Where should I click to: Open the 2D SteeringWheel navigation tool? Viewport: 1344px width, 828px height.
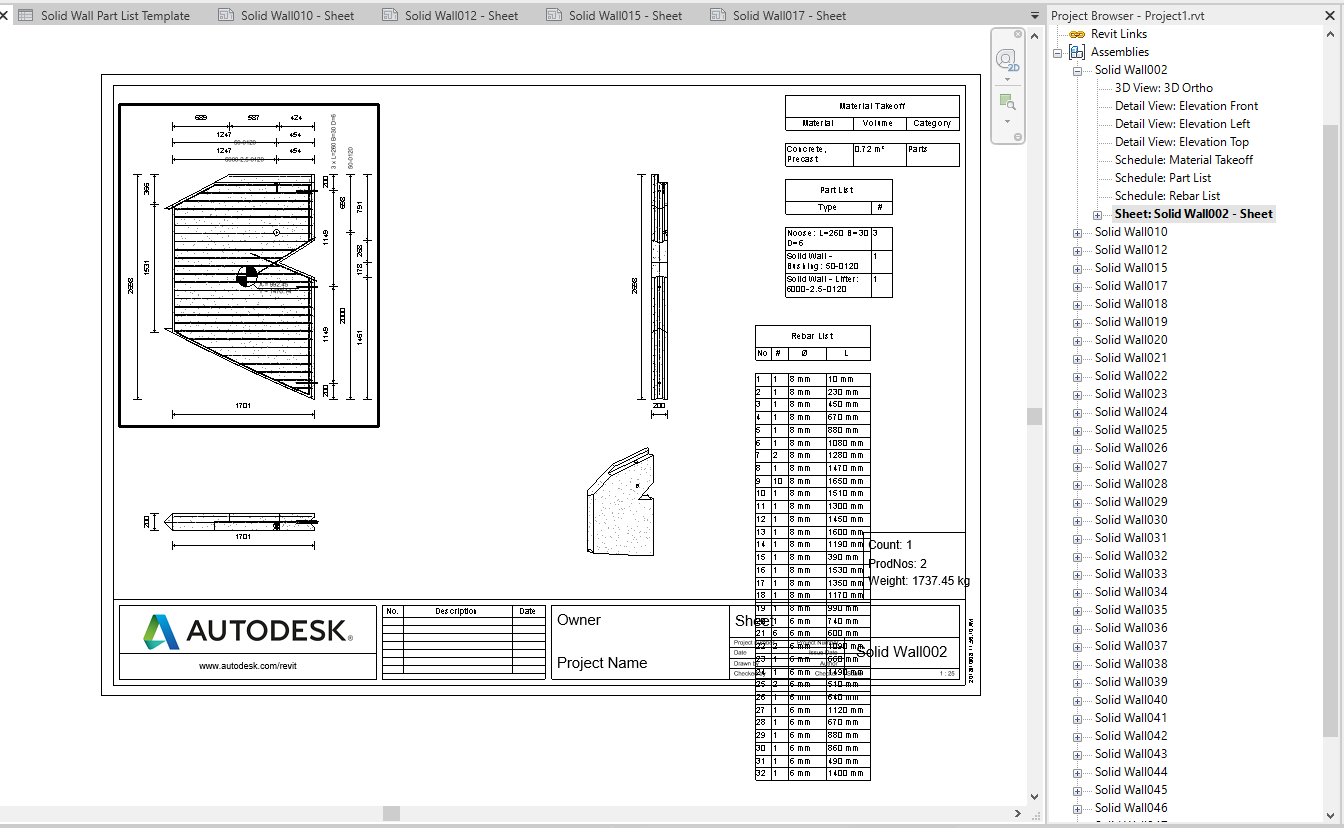click(1005, 59)
